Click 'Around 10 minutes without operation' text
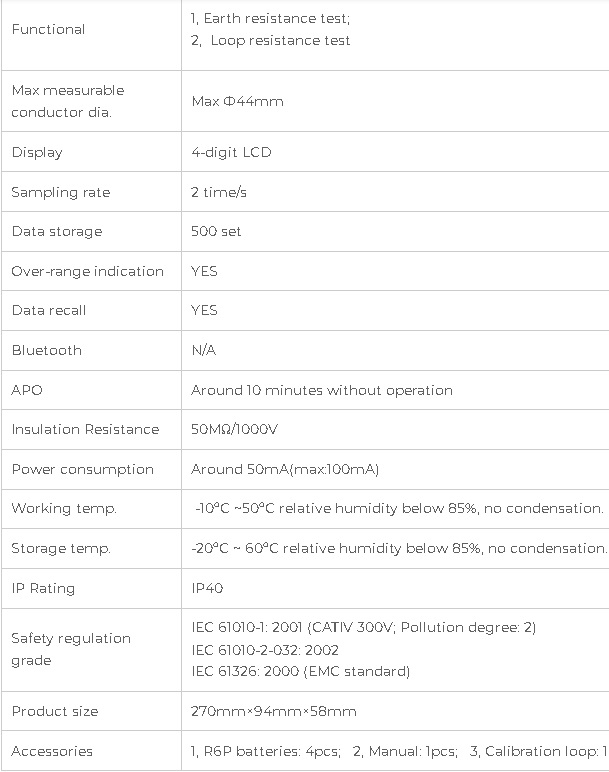The width and height of the screenshot is (609, 772). pyautogui.click(x=321, y=390)
